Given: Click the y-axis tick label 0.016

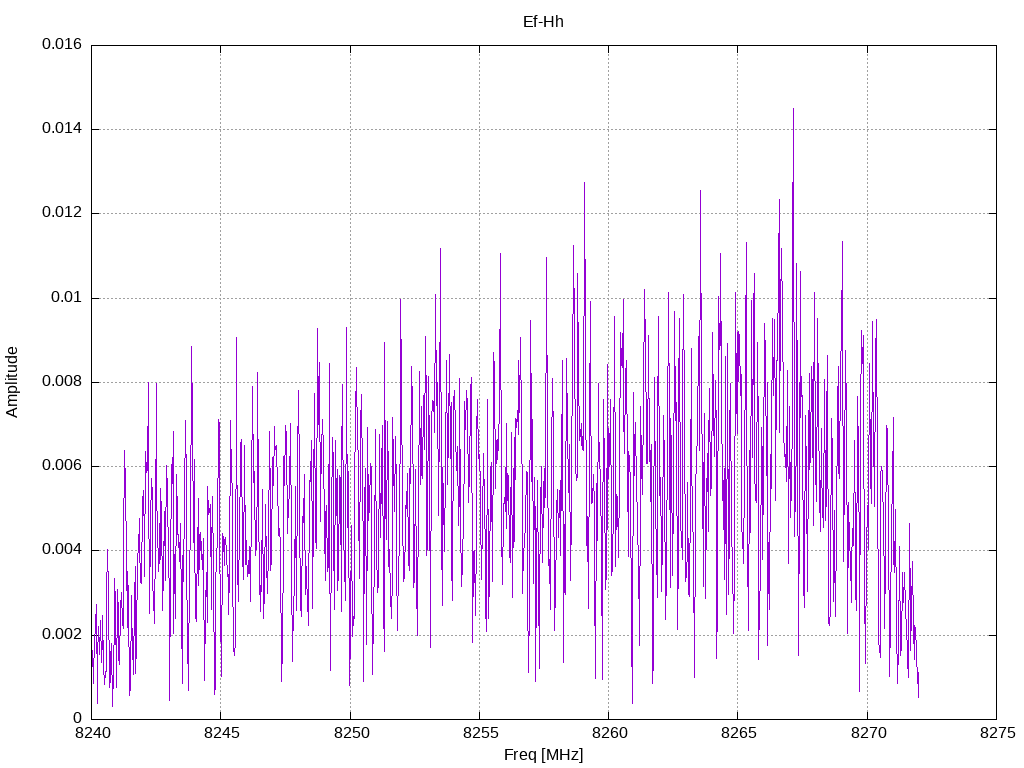Looking at the screenshot, I should coord(62,44).
